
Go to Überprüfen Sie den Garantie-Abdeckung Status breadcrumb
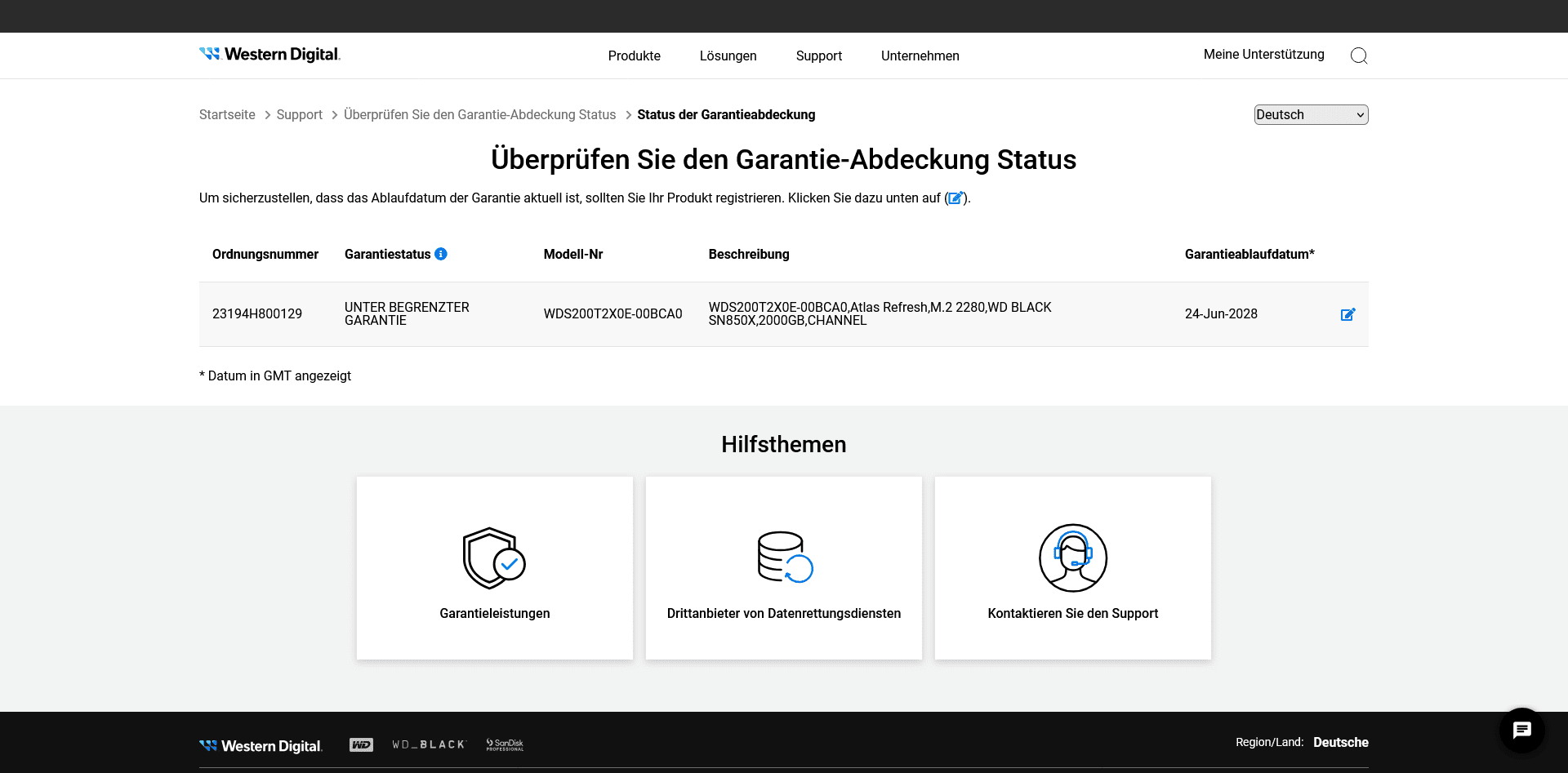click(479, 115)
